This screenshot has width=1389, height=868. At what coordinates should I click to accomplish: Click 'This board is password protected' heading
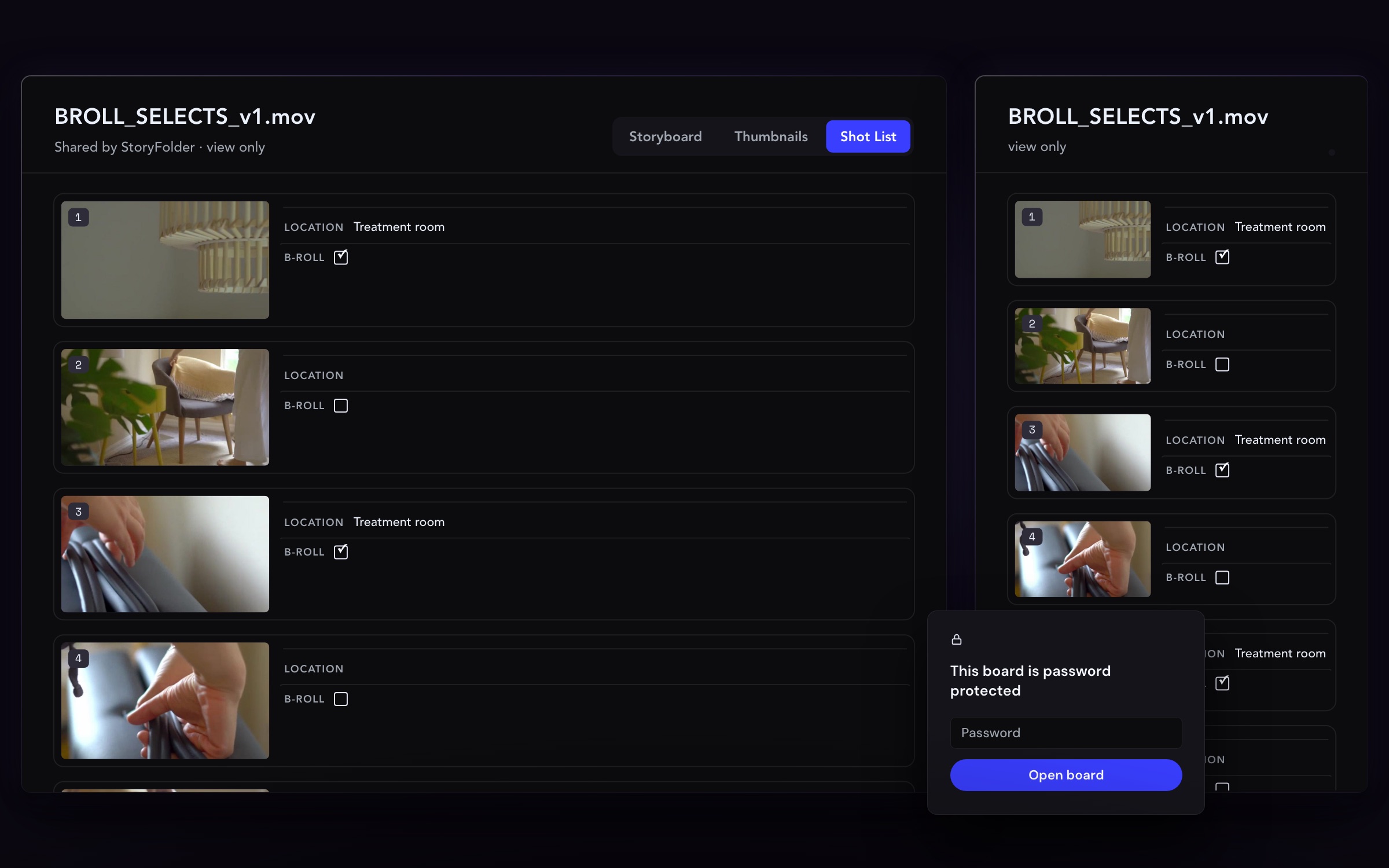pos(1030,681)
